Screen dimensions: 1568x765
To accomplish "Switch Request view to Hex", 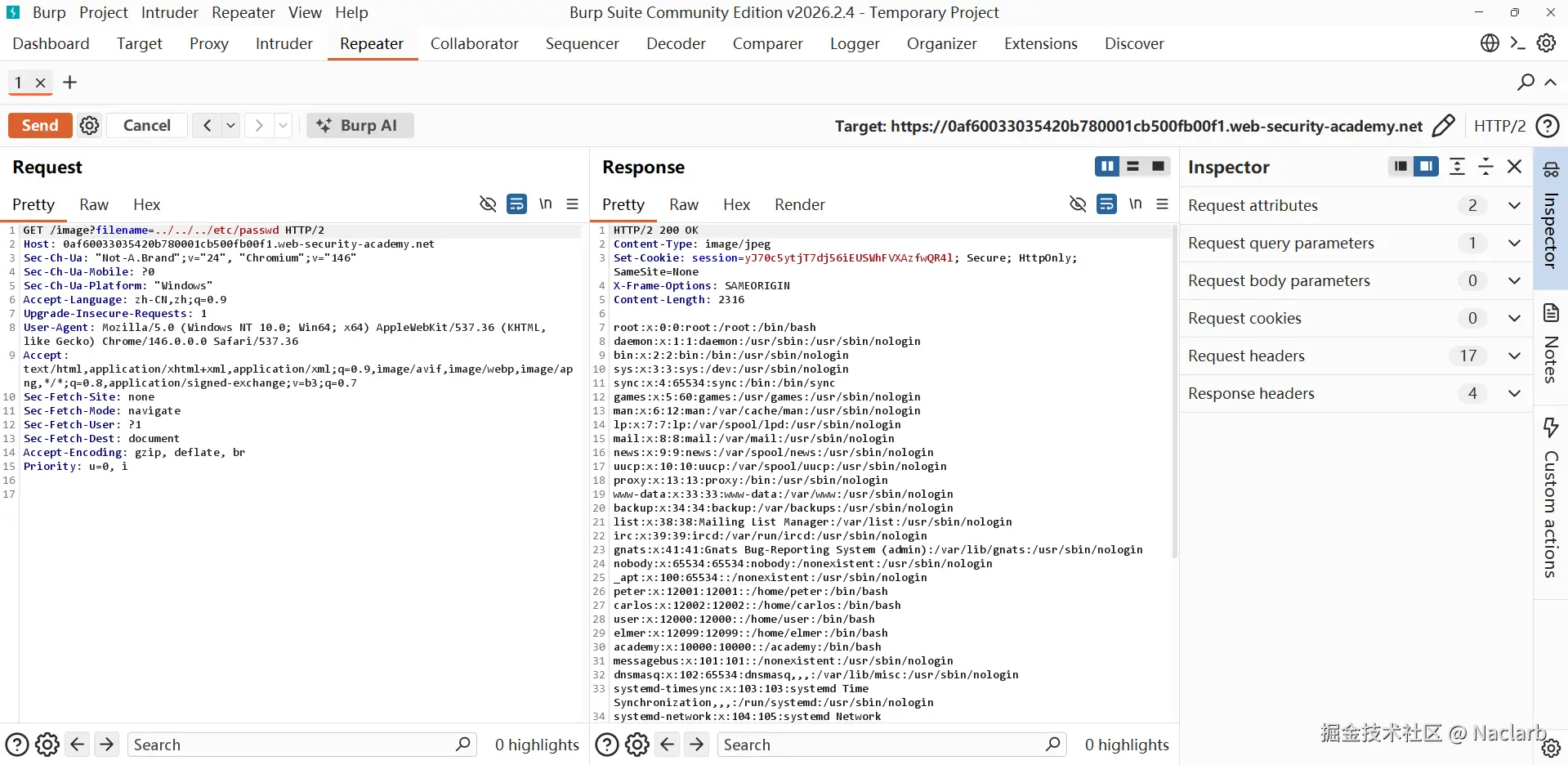I will click(x=147, y=204).
